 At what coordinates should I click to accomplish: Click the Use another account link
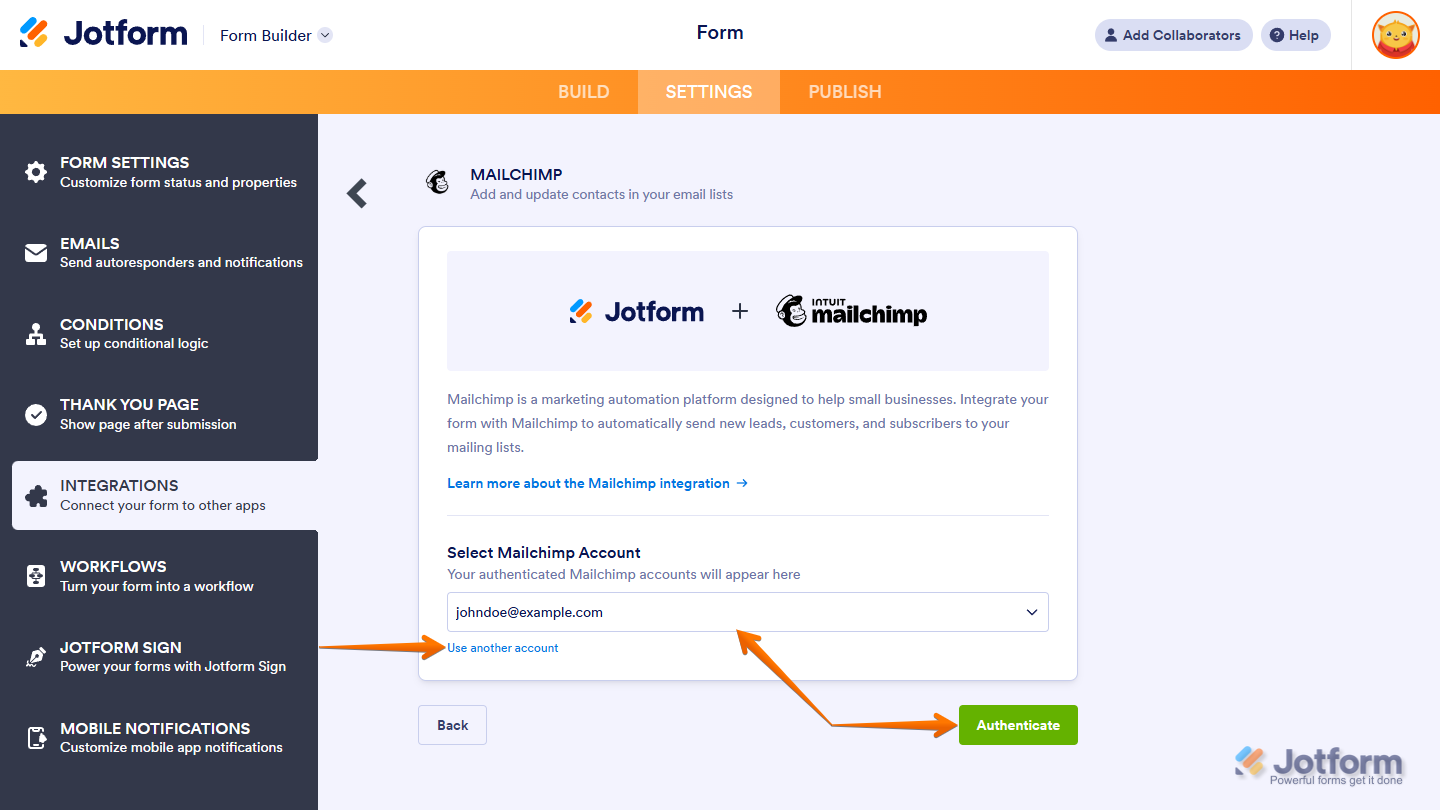point(503,647)
